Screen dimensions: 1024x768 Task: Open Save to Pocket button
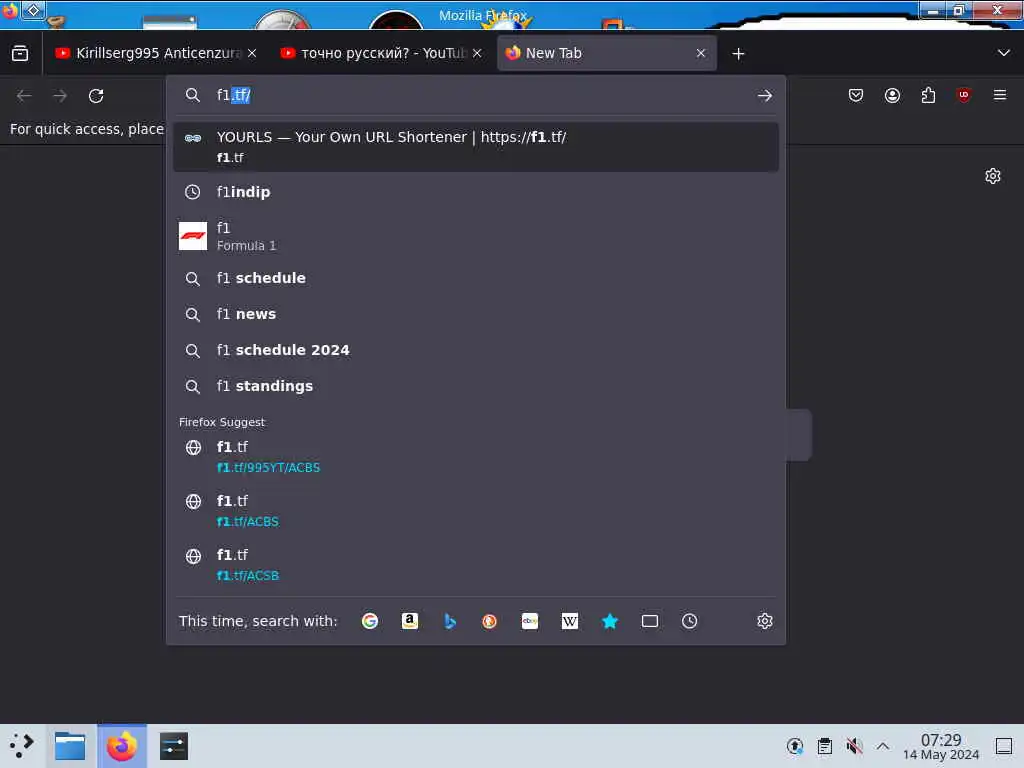coord(856,96)
